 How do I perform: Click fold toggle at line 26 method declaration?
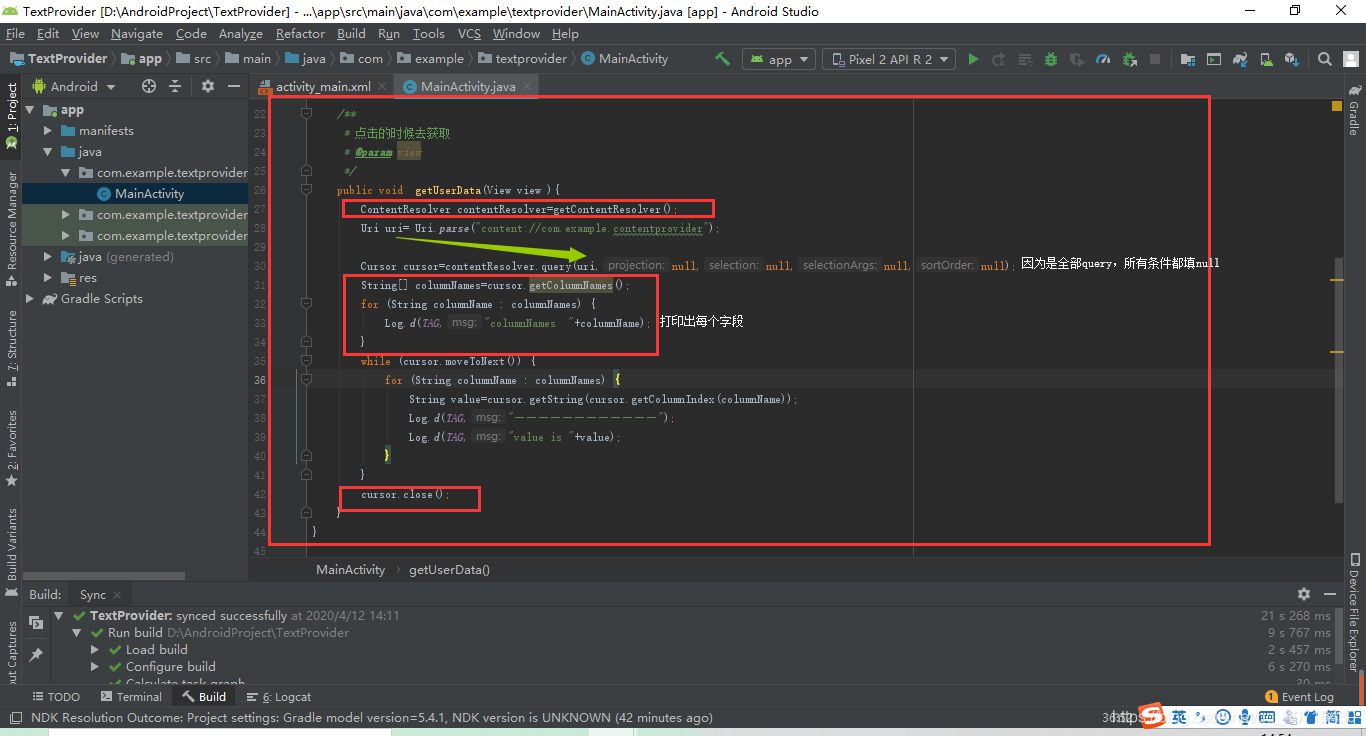click(309, 190)
